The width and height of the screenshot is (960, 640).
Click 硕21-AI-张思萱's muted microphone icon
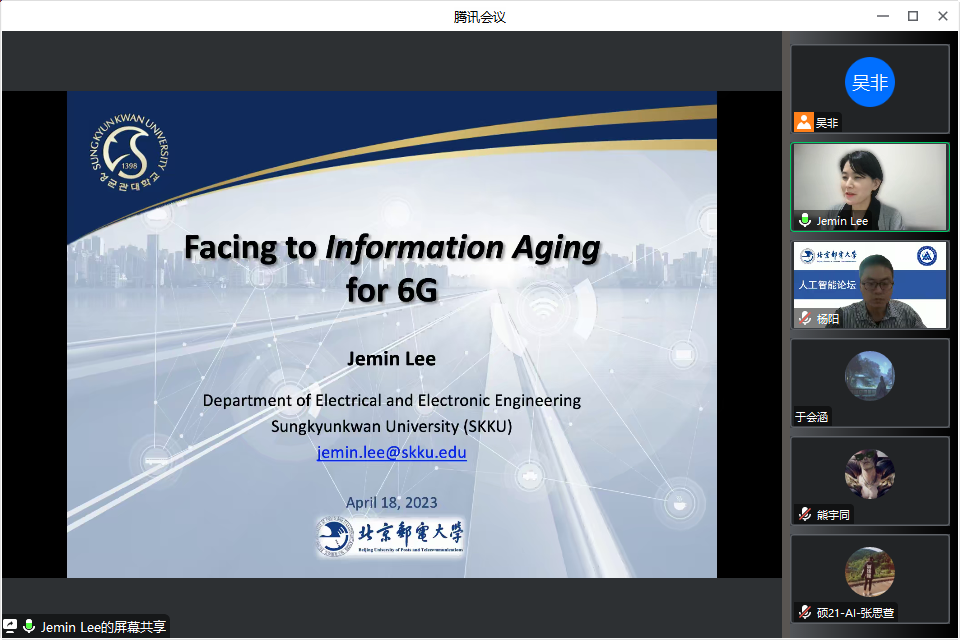tap(805, 612)
